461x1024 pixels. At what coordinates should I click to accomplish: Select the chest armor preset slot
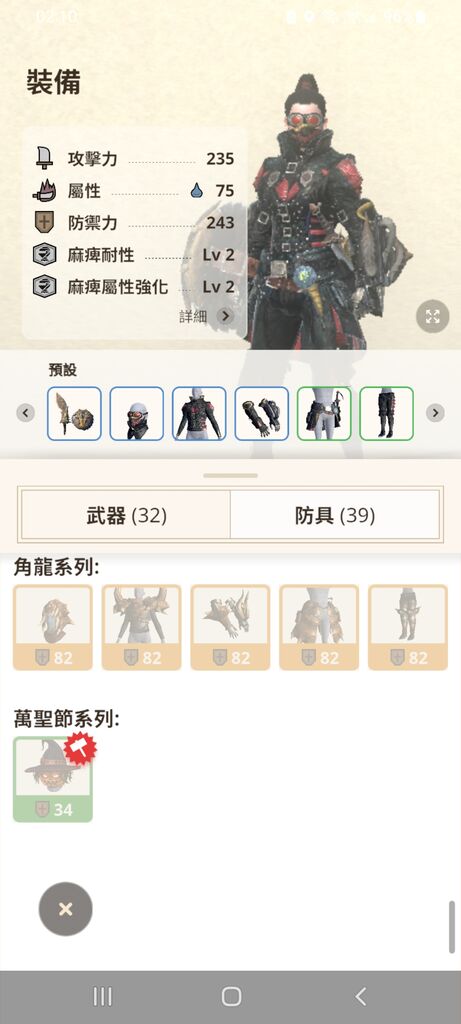(199, 413)
